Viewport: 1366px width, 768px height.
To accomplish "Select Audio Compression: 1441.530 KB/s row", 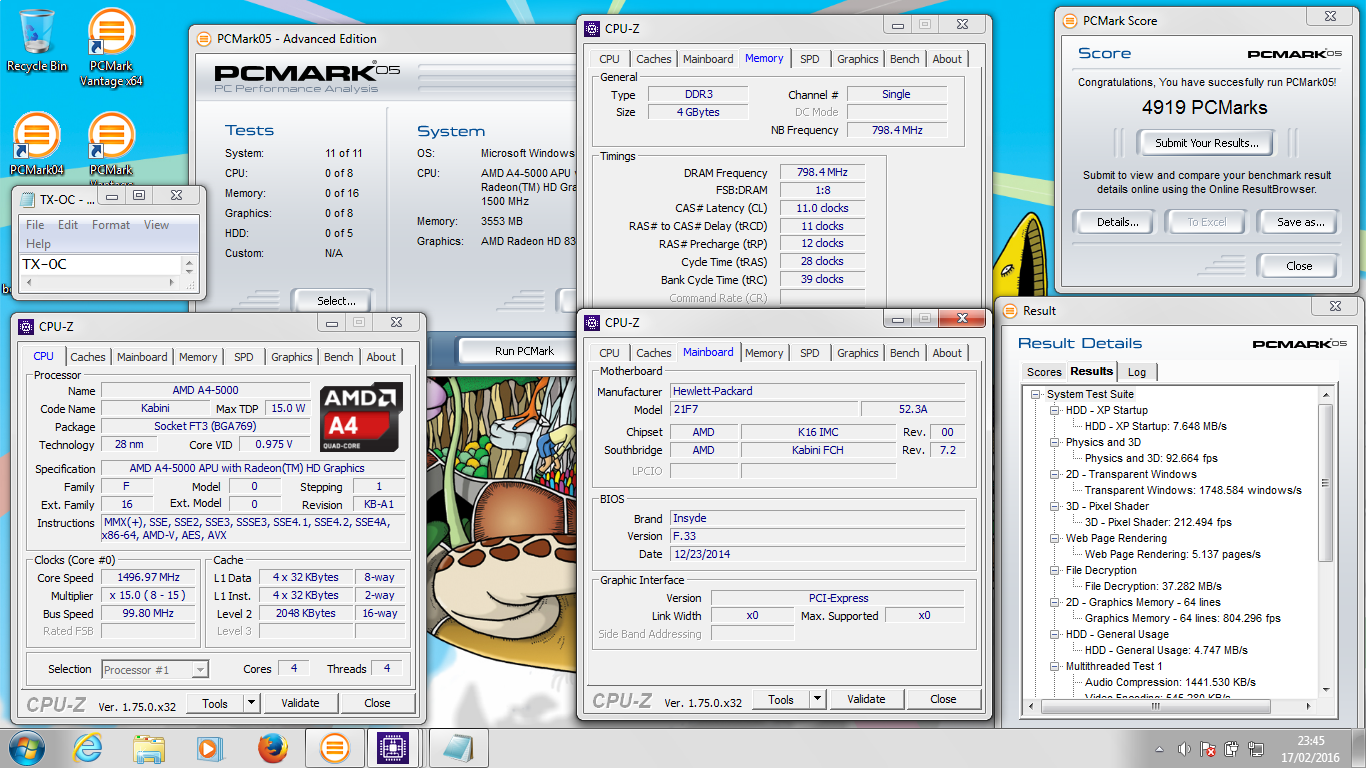I will click(1170, 682).
